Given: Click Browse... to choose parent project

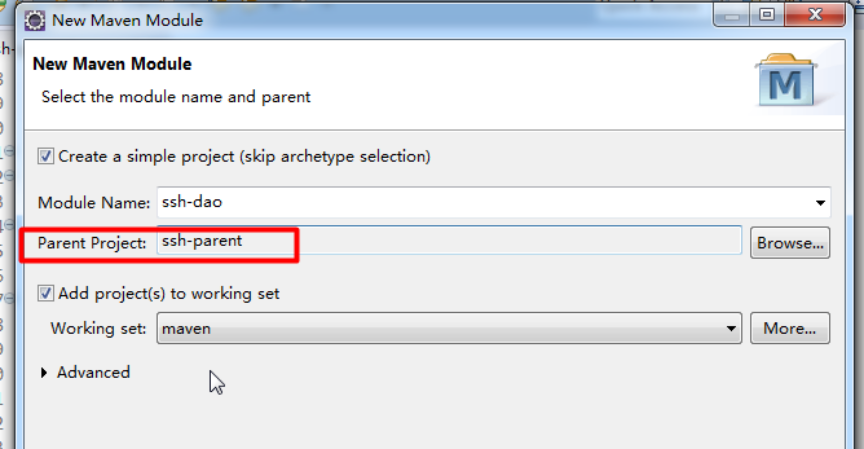Looking at the screenshot, I should click(790, 243).
